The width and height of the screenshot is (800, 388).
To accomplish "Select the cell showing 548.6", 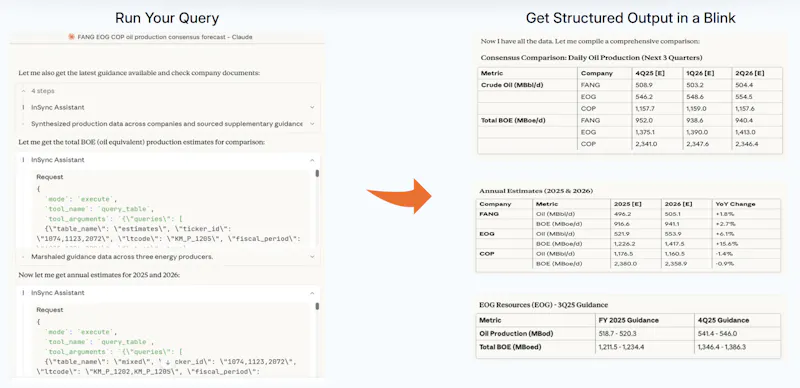I will (707, 96).
